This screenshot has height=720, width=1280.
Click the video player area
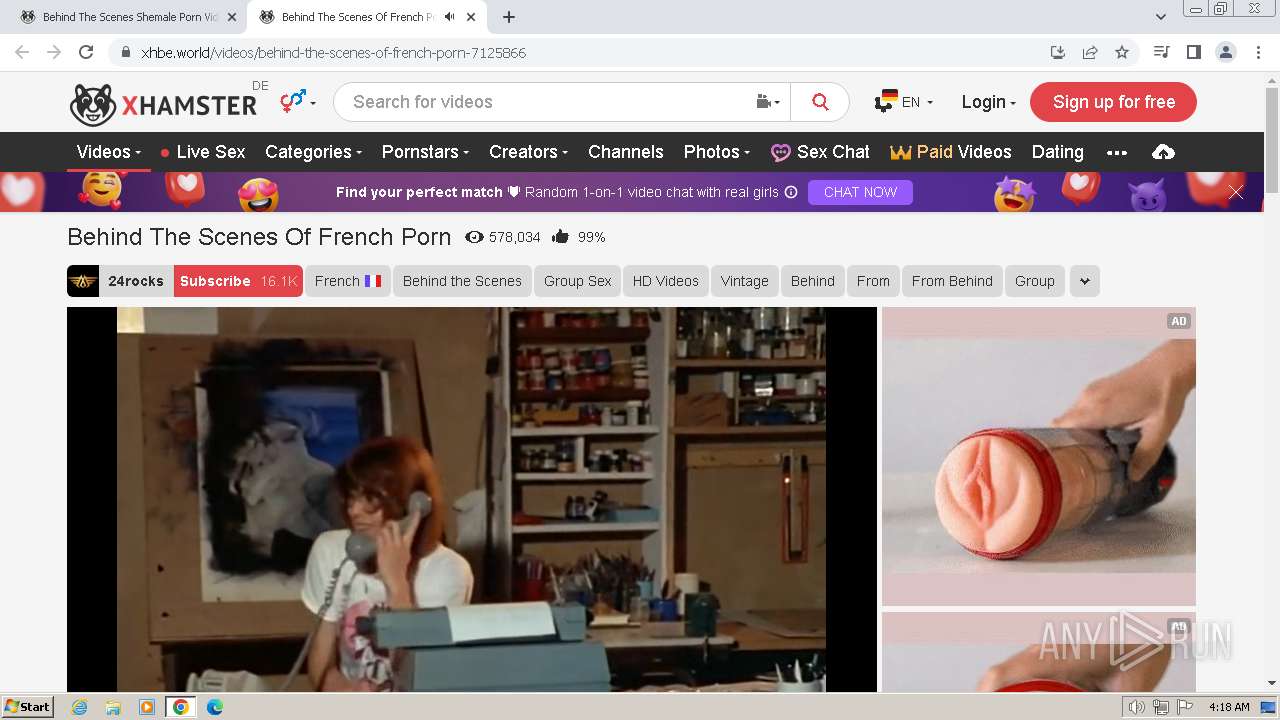[472, 499]
